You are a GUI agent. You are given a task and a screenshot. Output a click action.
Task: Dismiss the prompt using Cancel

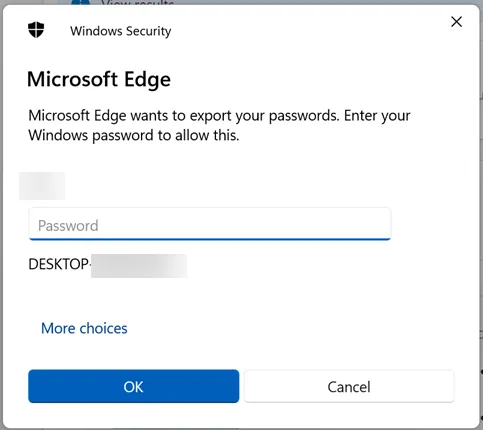[349, 386]
